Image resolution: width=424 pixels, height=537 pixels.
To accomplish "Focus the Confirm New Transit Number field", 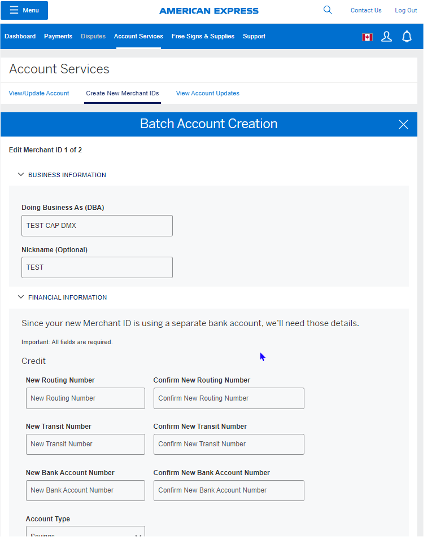I will pos(229,444).
